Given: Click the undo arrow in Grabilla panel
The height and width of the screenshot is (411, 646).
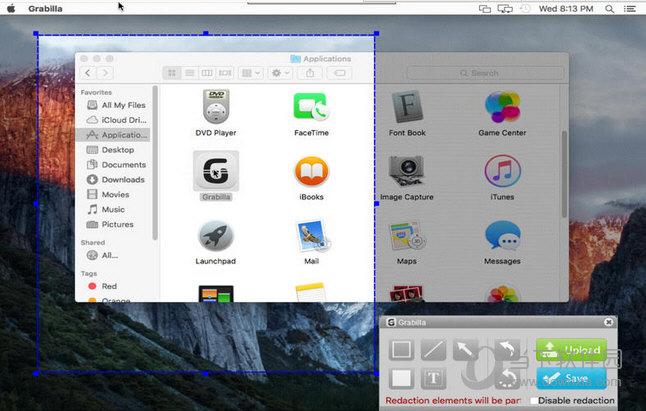Looking at the screenshot, I should point(507,350).
